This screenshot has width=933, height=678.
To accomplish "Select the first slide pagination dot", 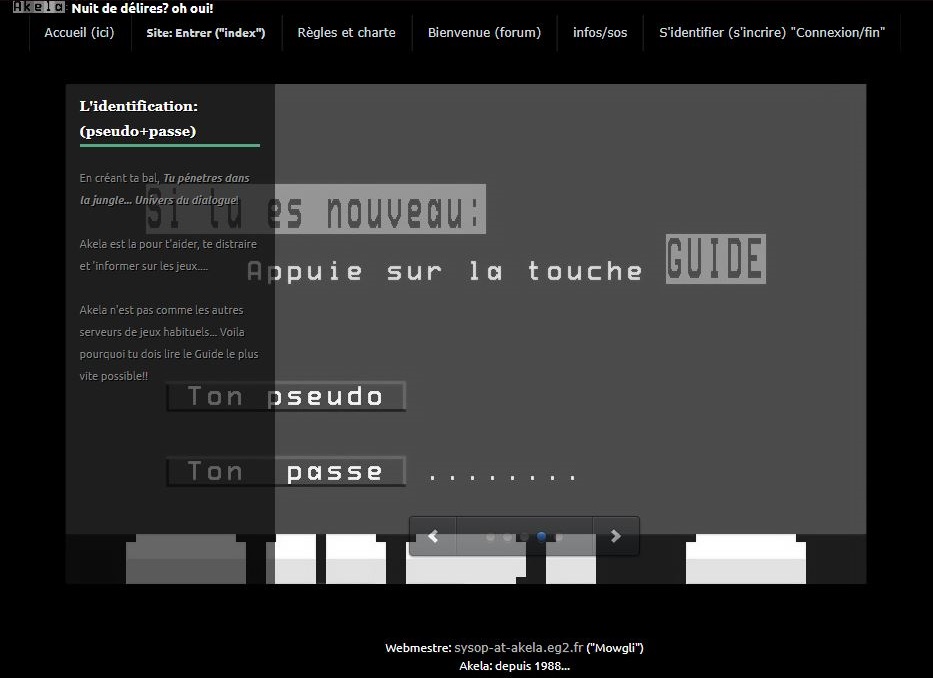I will coord(490,537).
